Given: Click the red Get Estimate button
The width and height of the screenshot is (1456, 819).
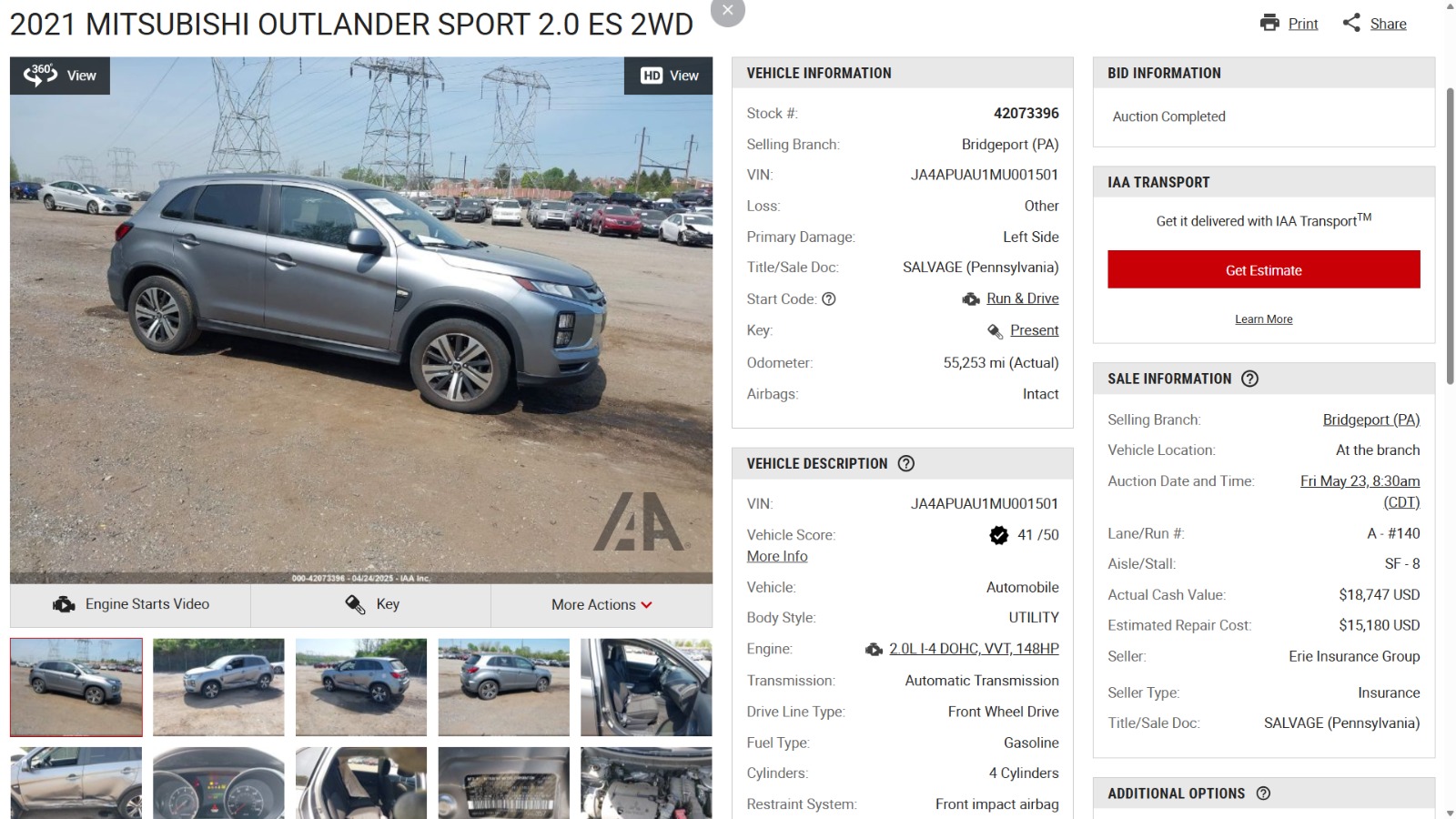Looking at the screenshot, I should (1263, 270).
